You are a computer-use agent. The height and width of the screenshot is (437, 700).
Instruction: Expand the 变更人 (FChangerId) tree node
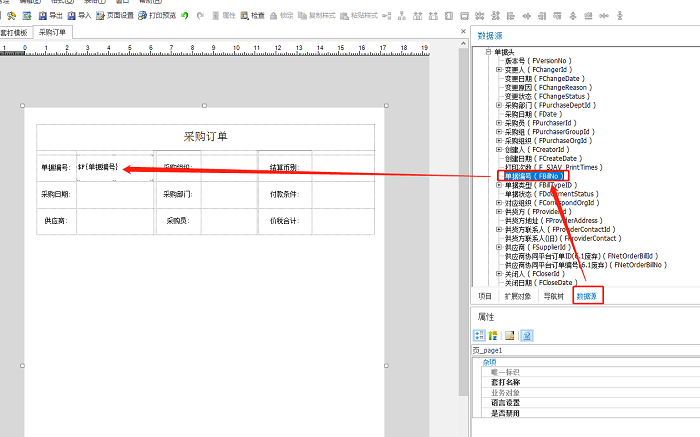click(x=498, y=69)
